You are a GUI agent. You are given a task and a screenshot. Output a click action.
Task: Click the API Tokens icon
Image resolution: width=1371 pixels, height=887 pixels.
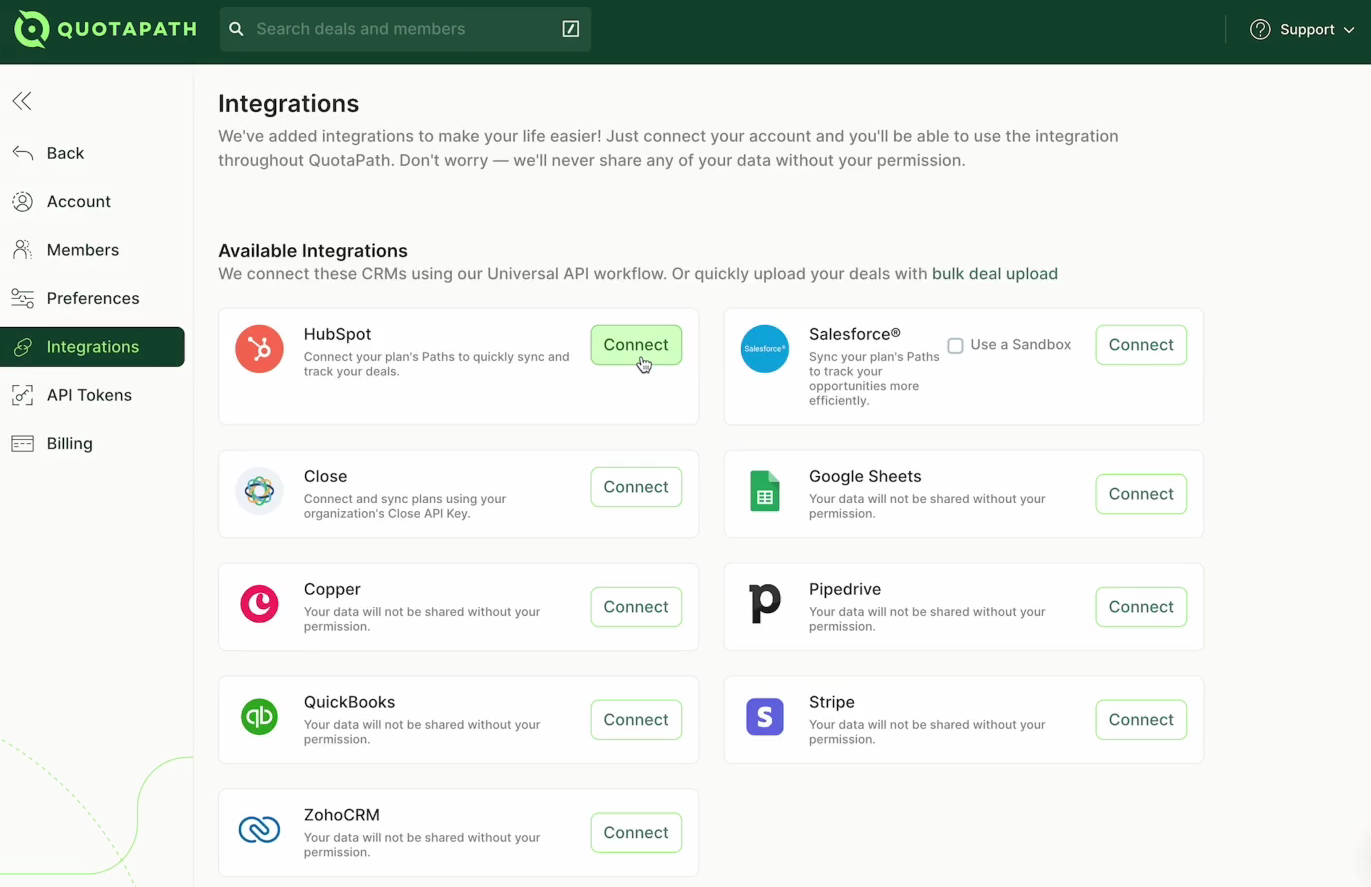(x=22, y=395)
